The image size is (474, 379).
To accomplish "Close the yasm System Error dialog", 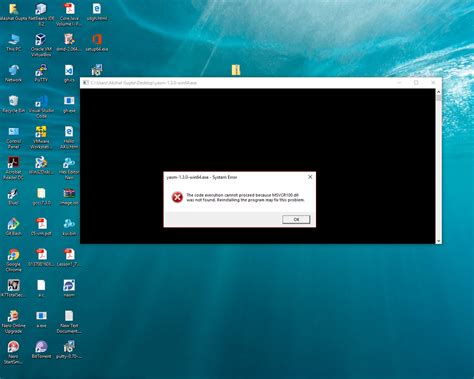I will [310, 177].
